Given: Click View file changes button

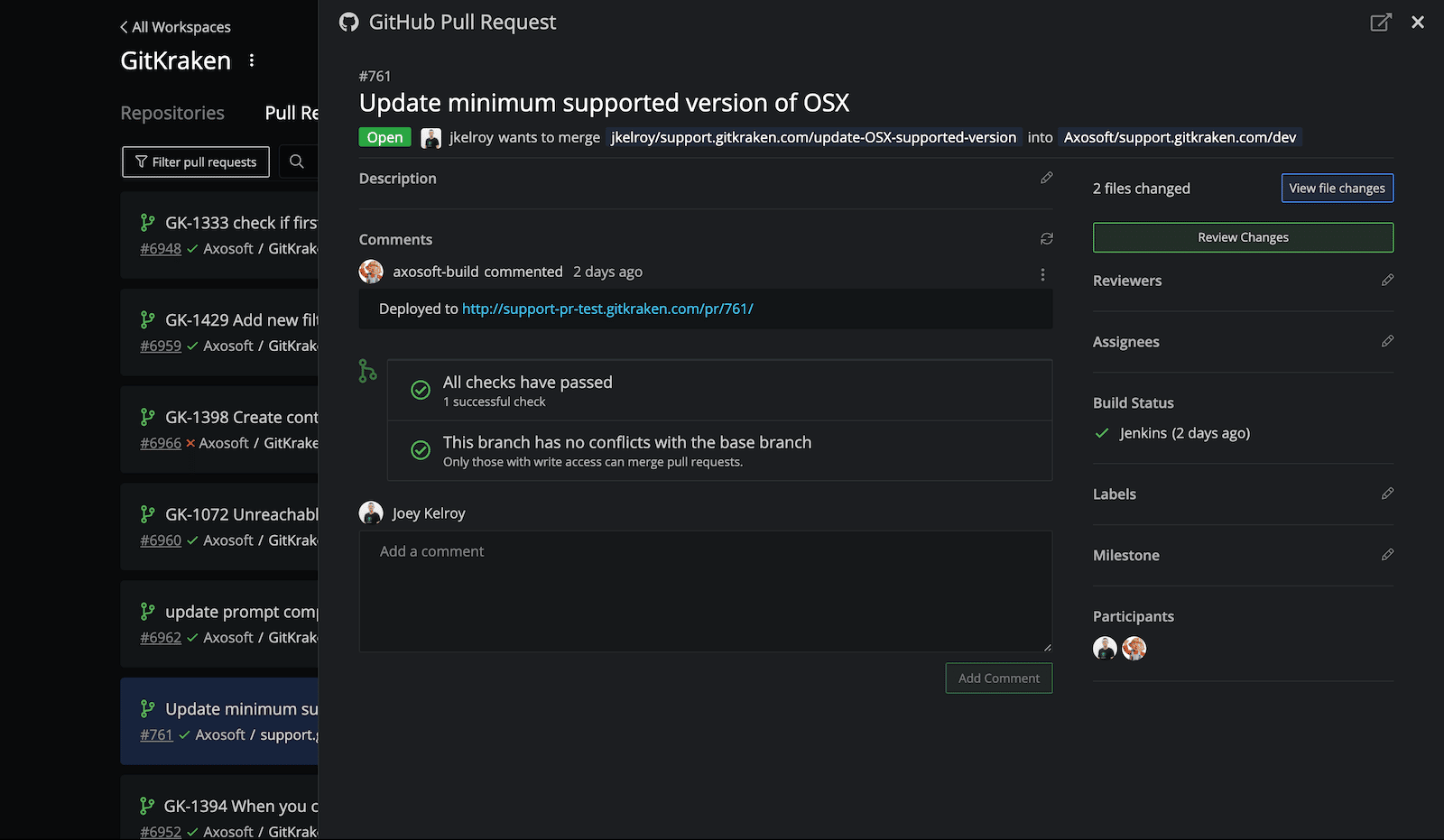Looking at the screenshot, I should pyautogui.click(x=1337, y=189).
